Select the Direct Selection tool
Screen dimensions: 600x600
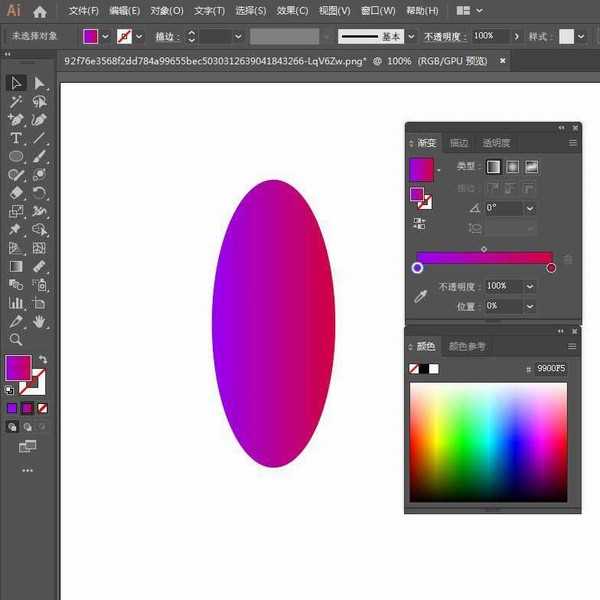point(39,83)
